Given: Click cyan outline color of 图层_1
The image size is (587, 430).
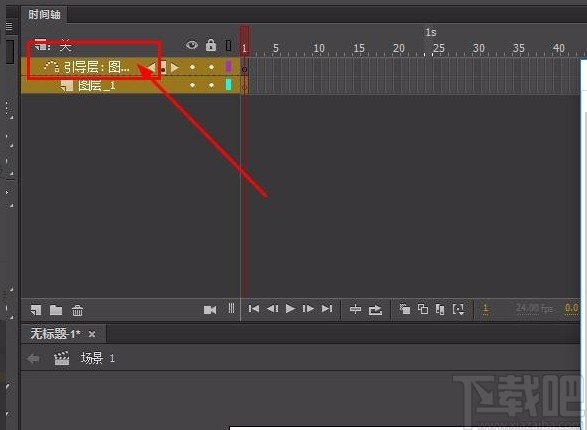Looking at the screenshot, I should click(228, 85).
